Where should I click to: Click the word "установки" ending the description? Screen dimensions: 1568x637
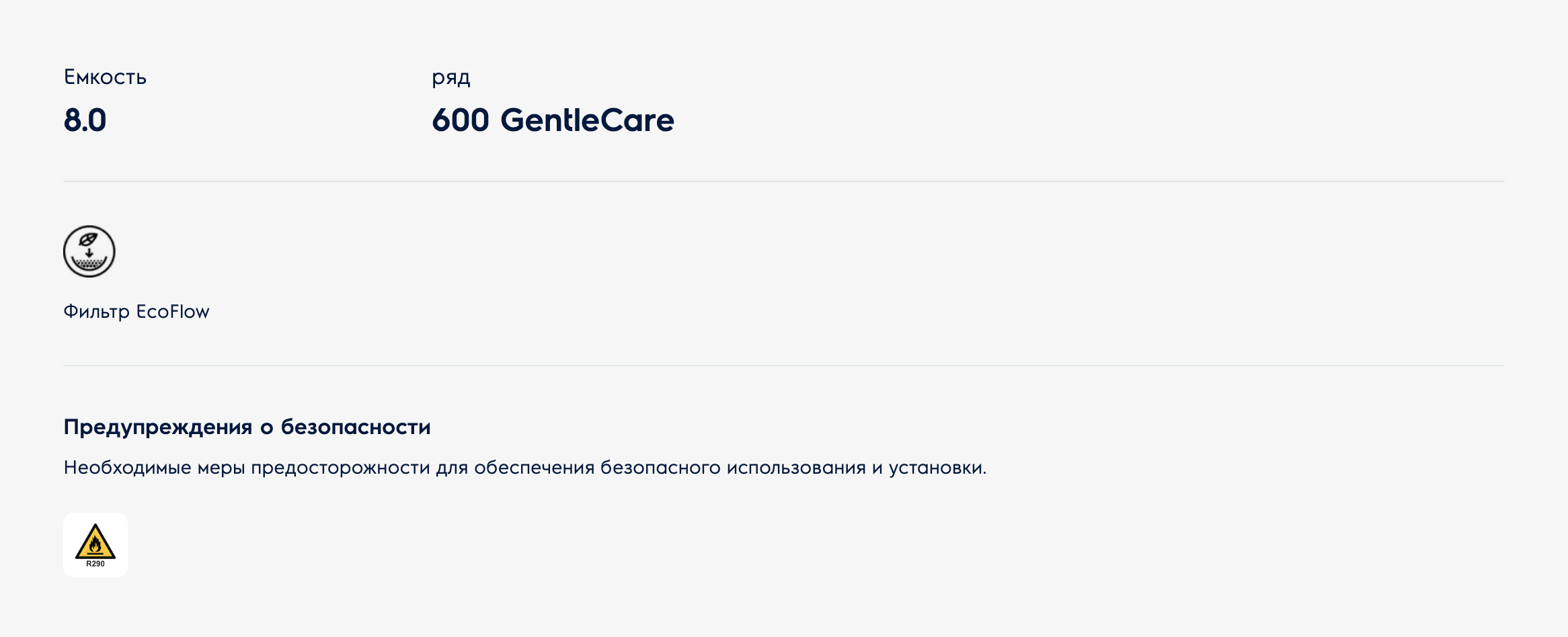(937, 468)
